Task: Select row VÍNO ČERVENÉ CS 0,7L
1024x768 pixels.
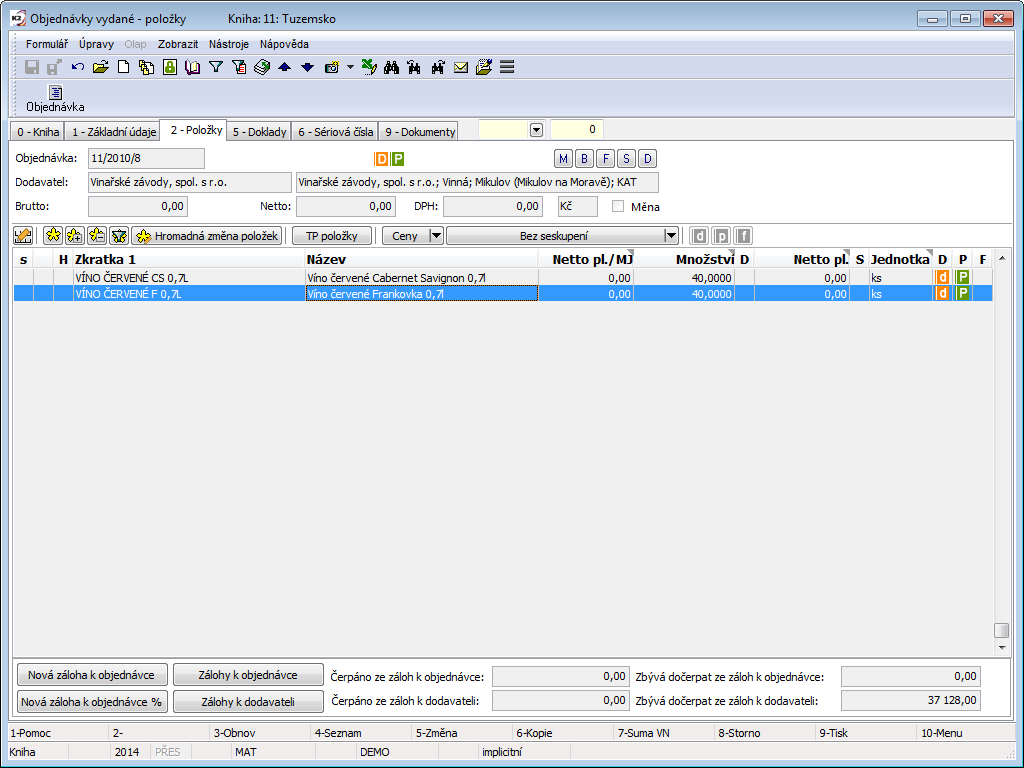Action: 503,278
